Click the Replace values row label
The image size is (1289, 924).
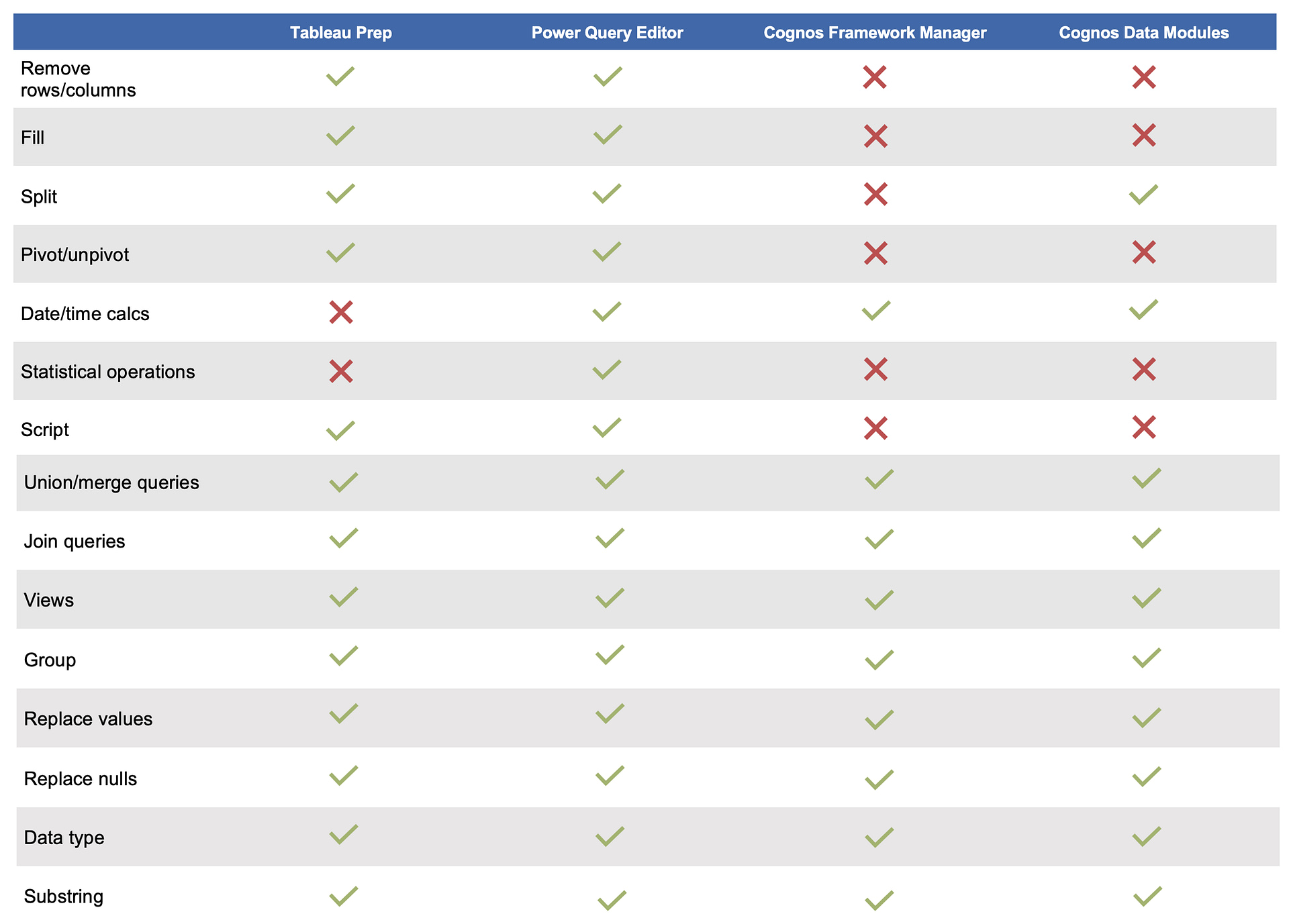coord(88,719)
